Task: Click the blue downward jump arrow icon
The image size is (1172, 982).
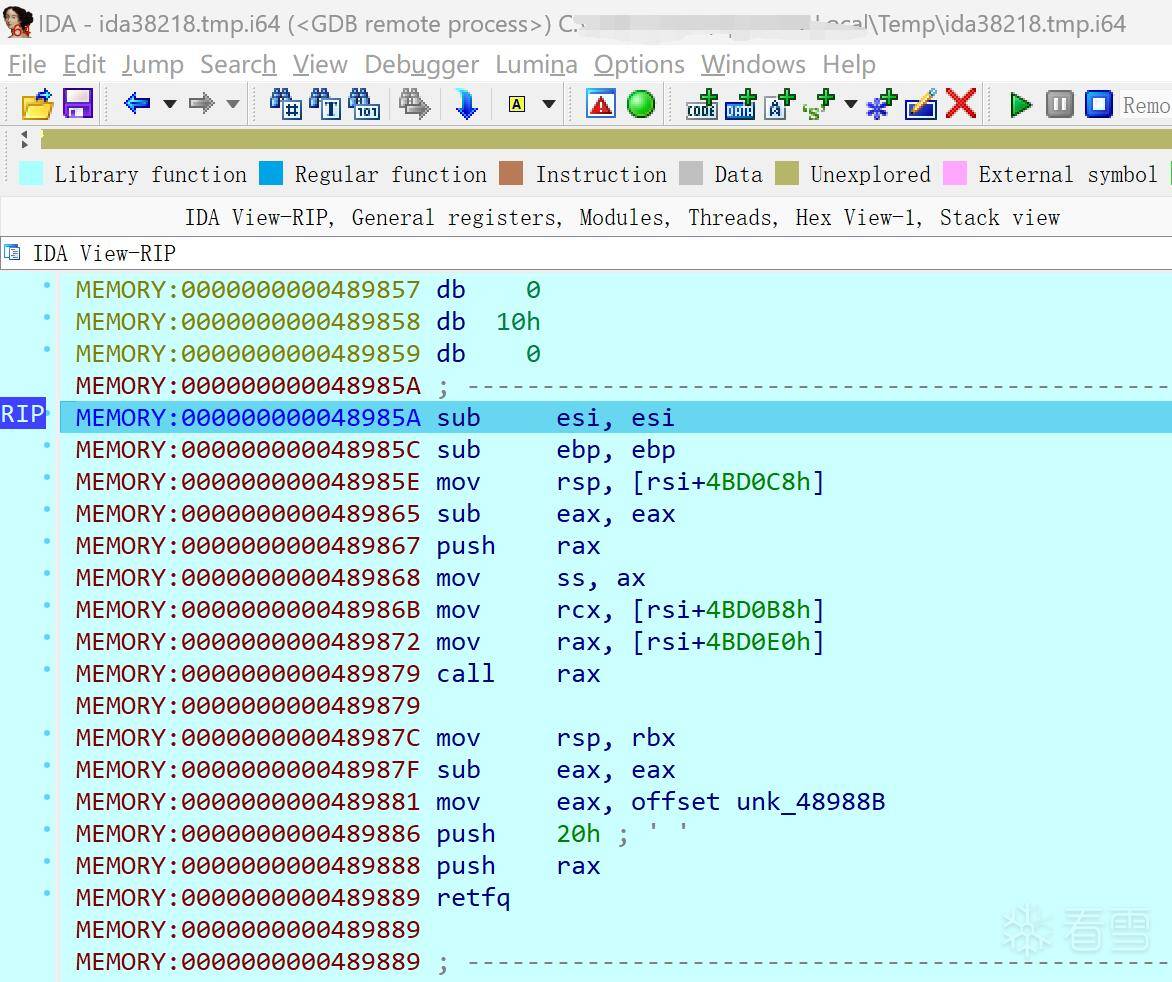Action: (466, 104)
